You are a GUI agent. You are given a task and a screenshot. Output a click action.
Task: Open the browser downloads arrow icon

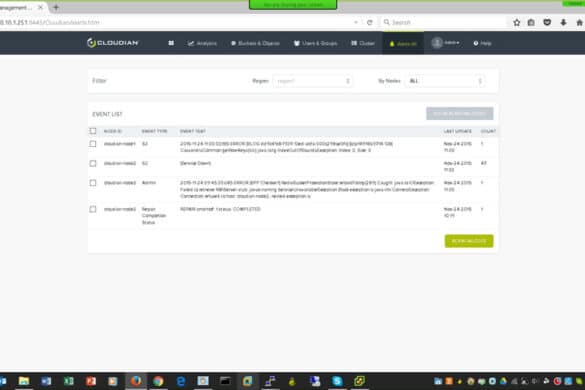click(563, 22)
